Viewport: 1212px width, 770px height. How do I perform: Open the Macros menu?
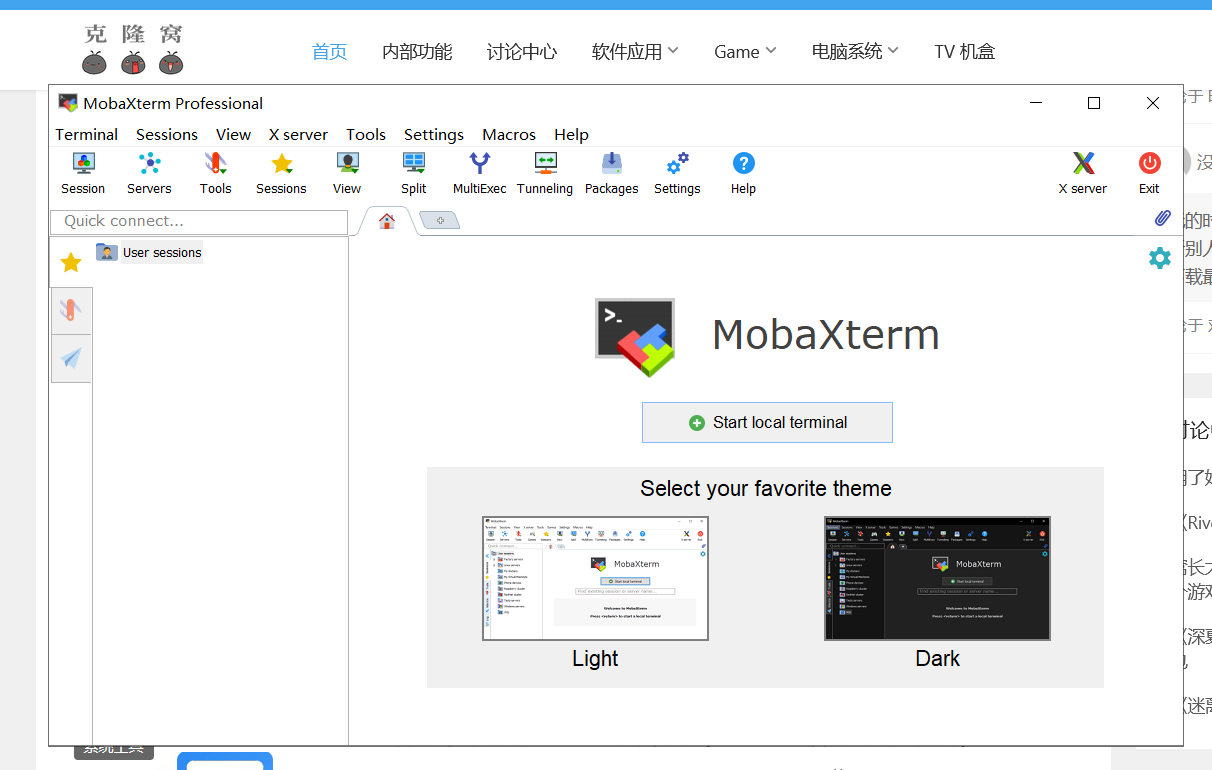coord(509,134)
